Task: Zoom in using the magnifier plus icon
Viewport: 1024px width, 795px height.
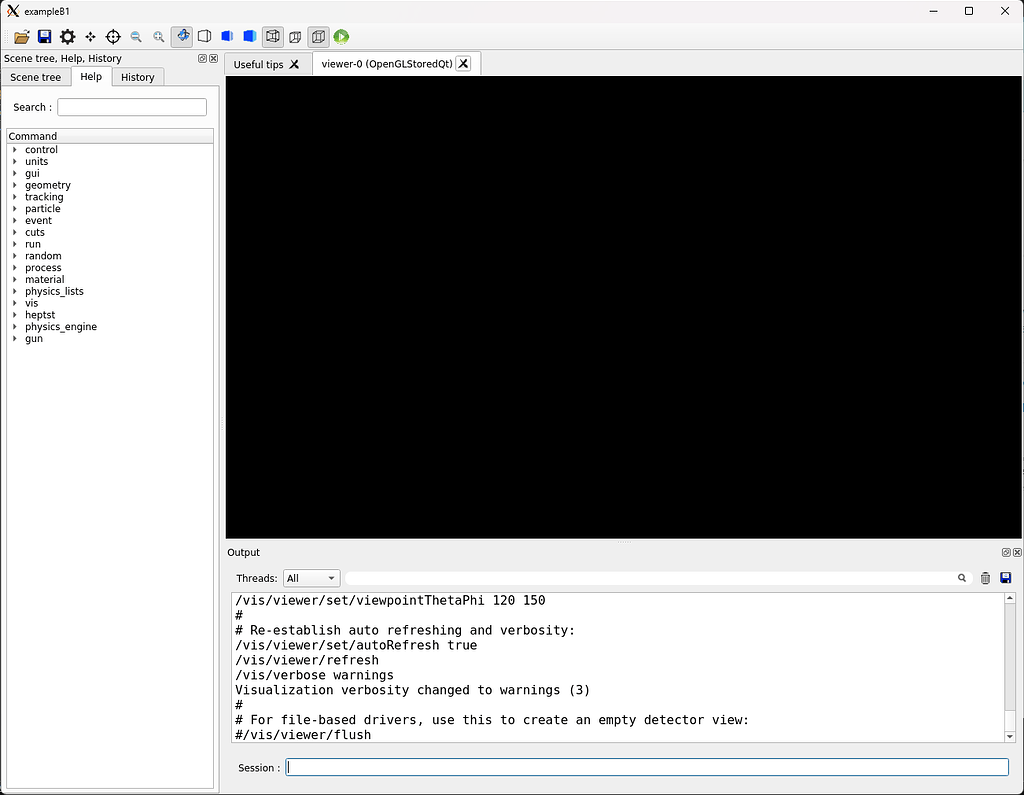Action: coord(158,36)
